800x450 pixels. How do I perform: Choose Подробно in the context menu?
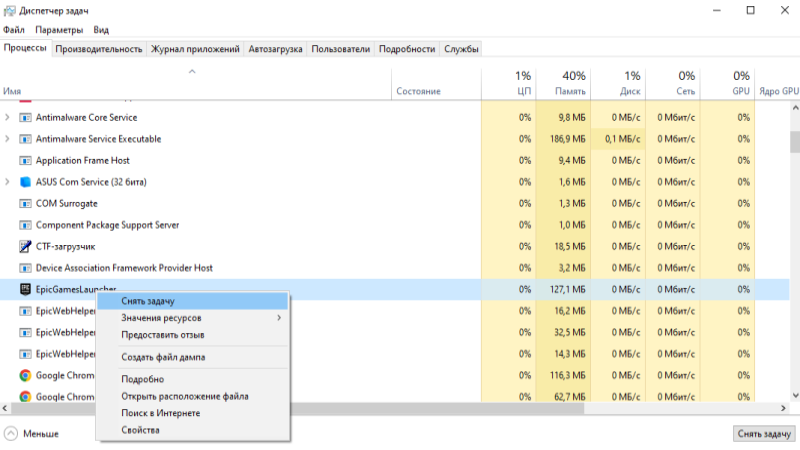(x=192, y=379)
